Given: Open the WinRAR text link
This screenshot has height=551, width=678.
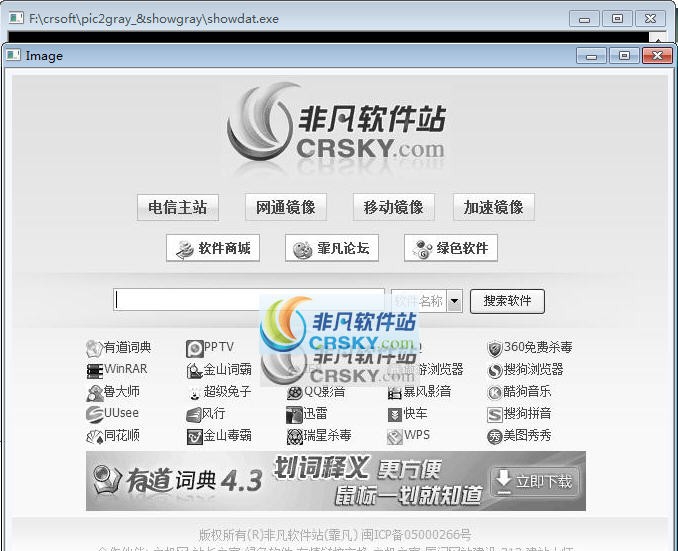Looking at the screenshot, I should pos(125,369).
